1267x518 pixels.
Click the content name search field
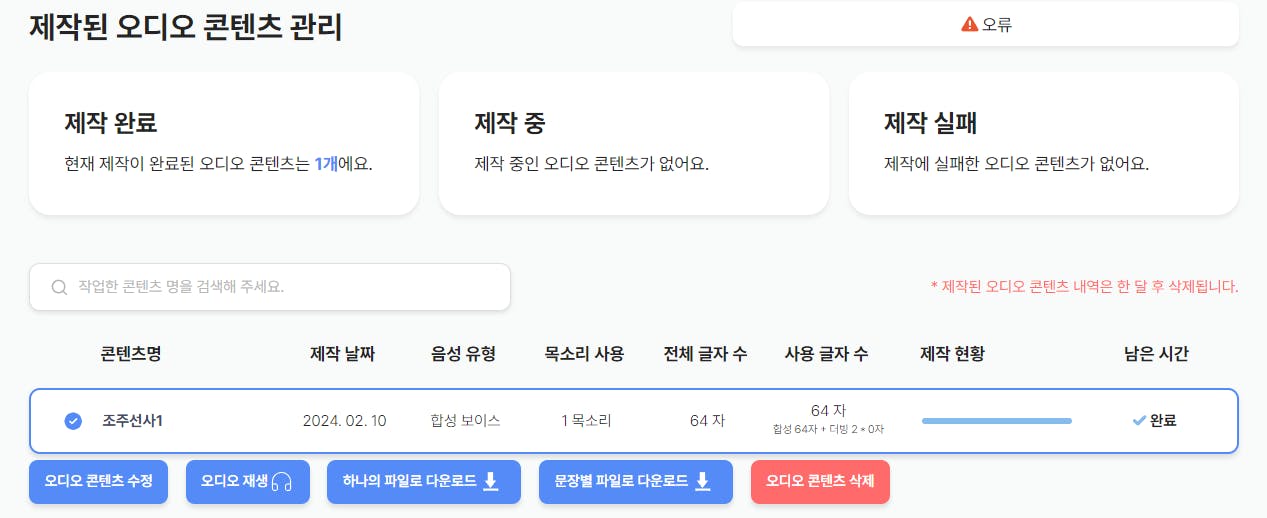(x=270, y=287)
